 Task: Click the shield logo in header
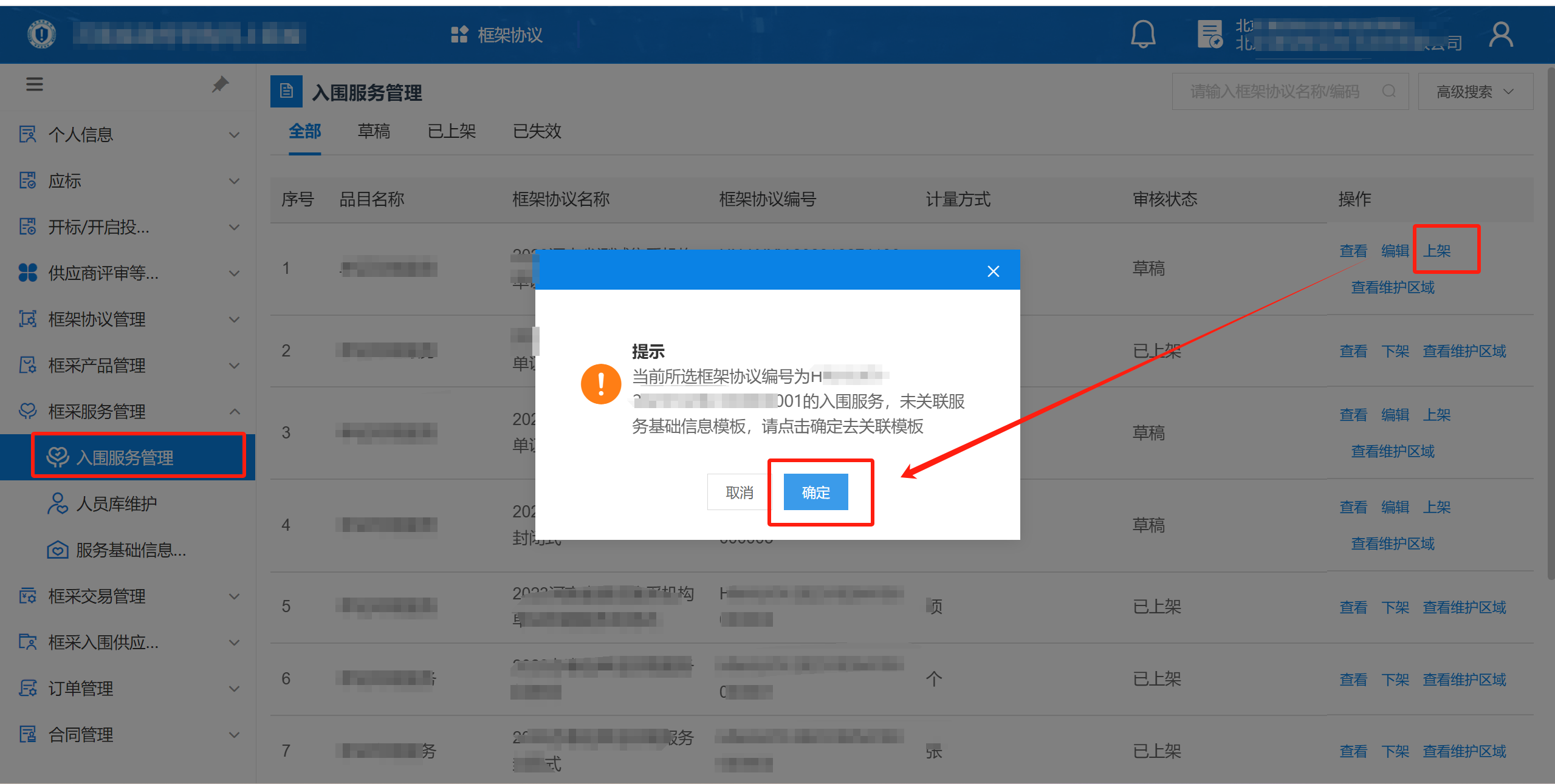41,35
